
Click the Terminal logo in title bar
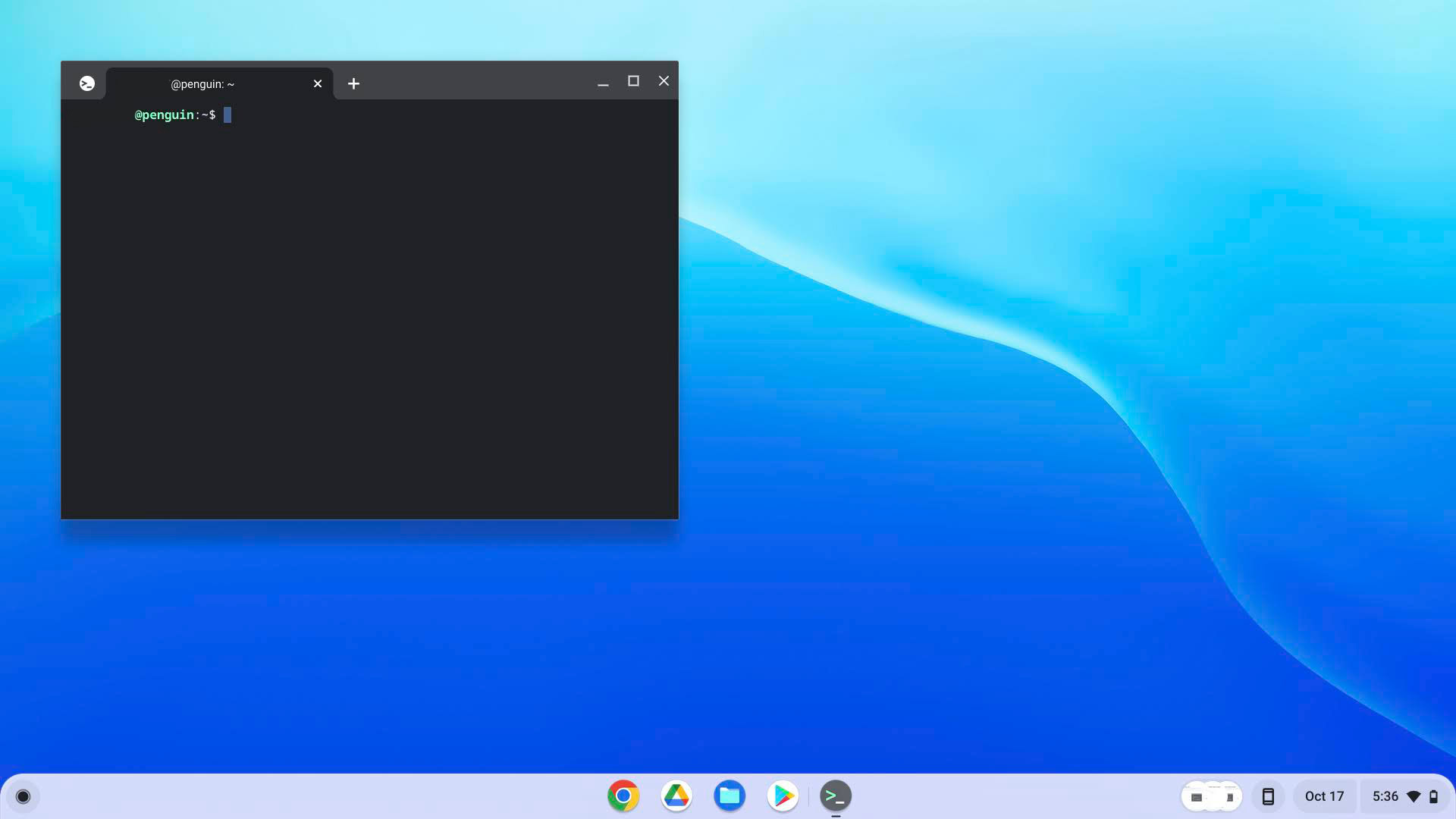(x=87, y=83)
